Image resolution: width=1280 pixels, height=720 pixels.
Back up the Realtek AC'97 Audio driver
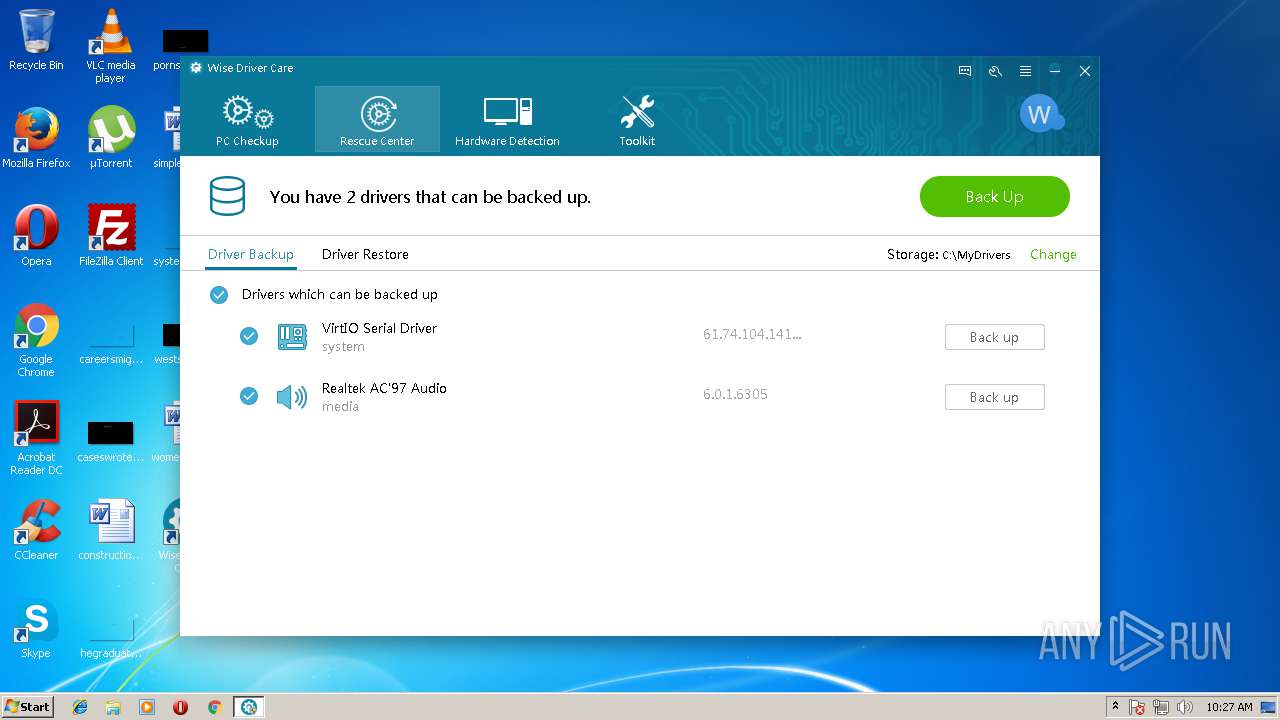coord(995,397)
